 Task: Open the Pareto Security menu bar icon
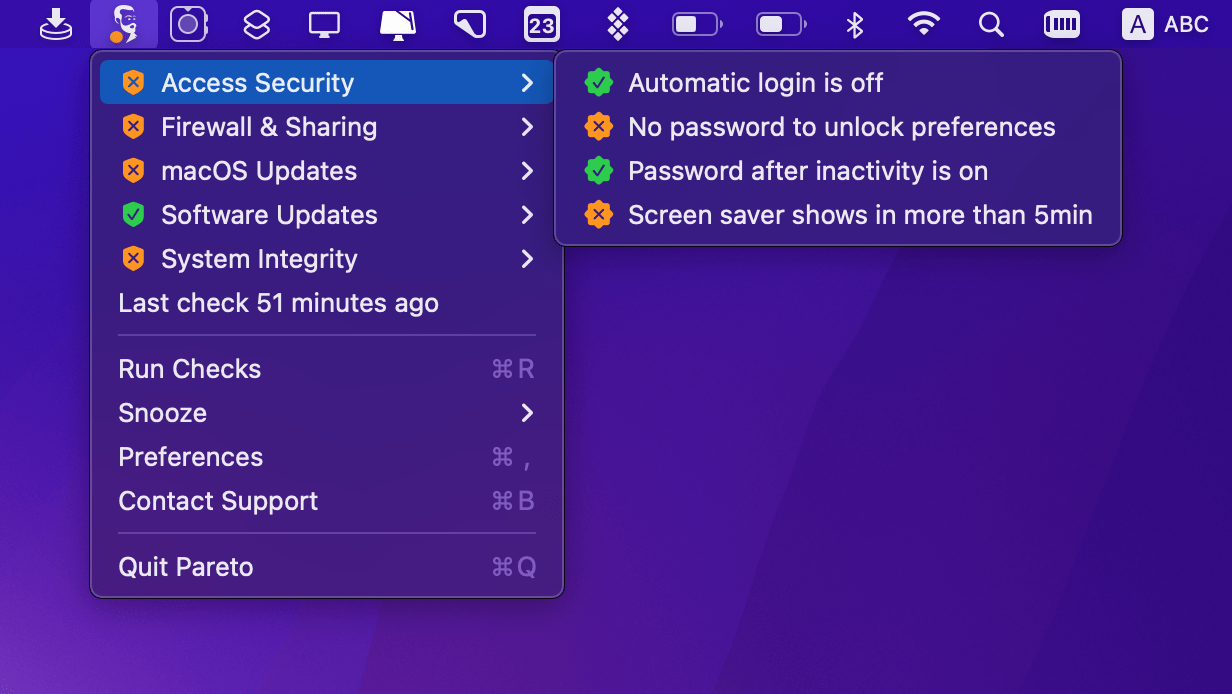click(x=123, y=24)
